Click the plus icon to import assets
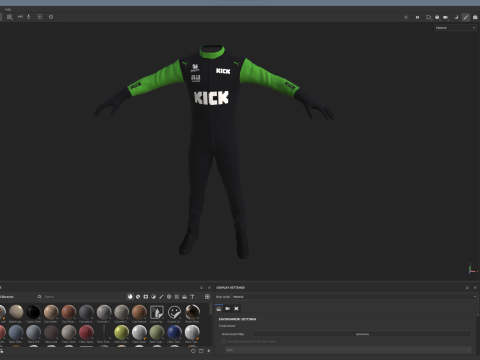This screenshot has width=480, height=360. pos(209,351)
